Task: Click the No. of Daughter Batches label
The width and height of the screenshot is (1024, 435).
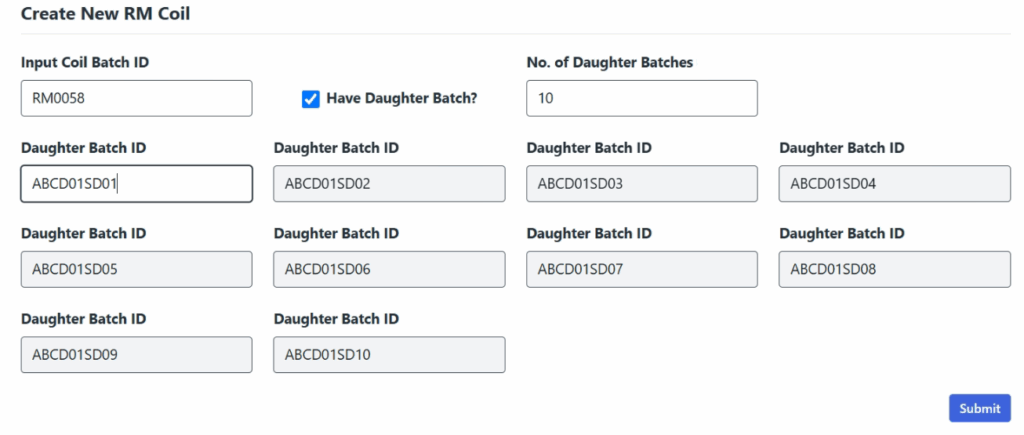Action: (x=609, y=62)
